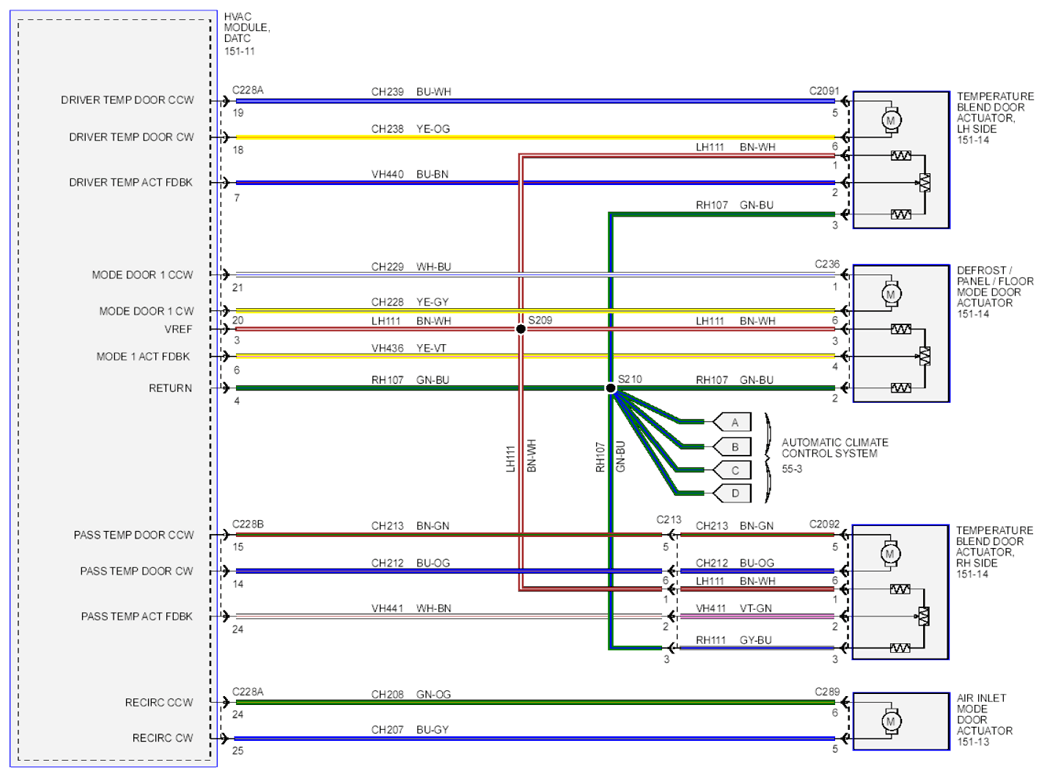The height and width of the screenshot is (777, 1044).
Task: Select the RH111 GY-BU wire label
Action: click(734, 640)
